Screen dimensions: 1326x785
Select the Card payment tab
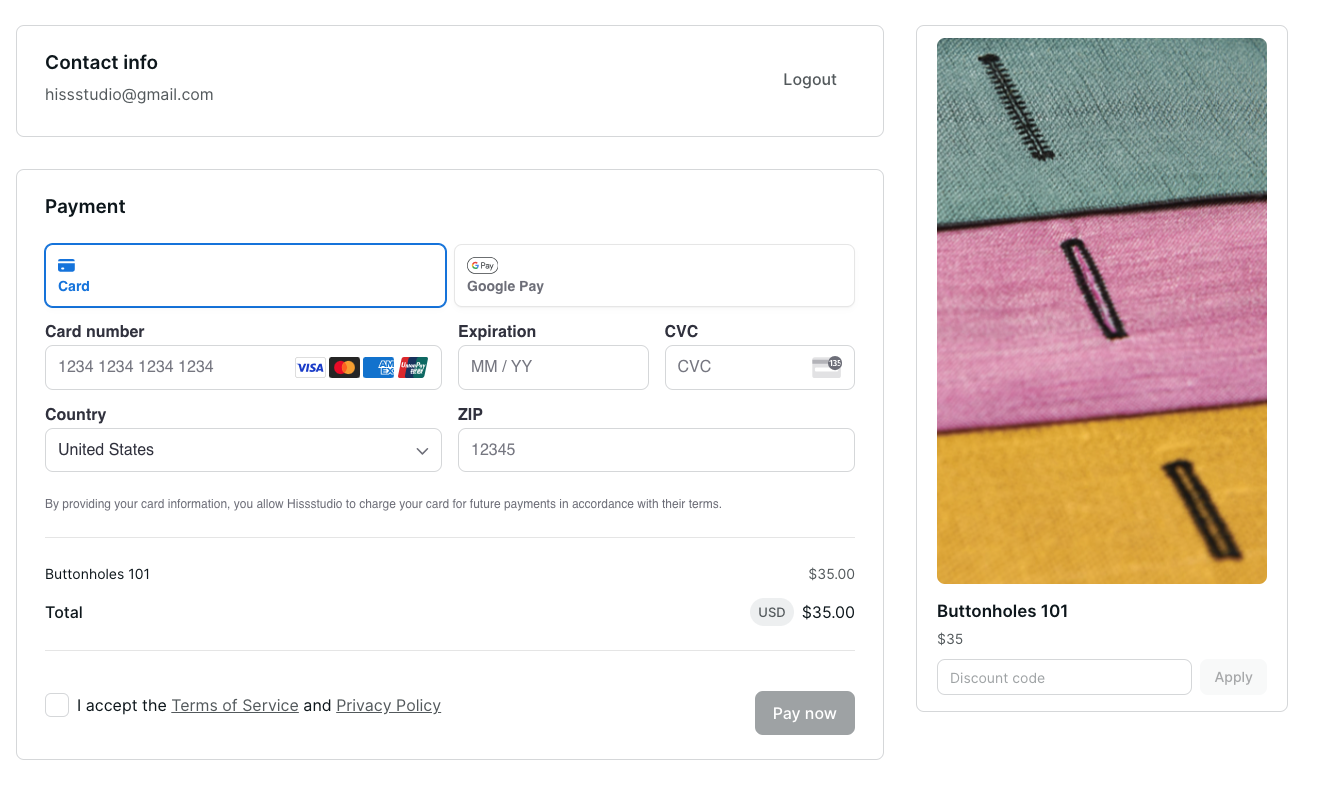tap(245, 275)
